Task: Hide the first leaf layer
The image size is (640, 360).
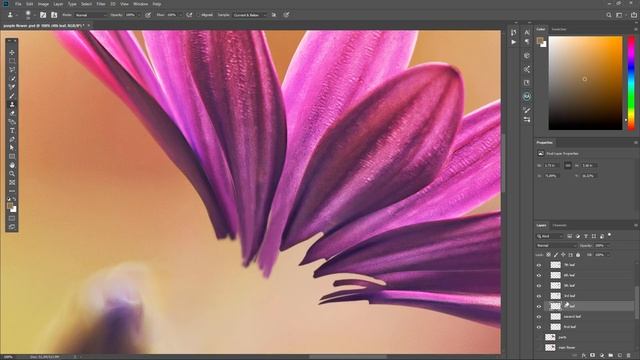Action: coord(539,327)
